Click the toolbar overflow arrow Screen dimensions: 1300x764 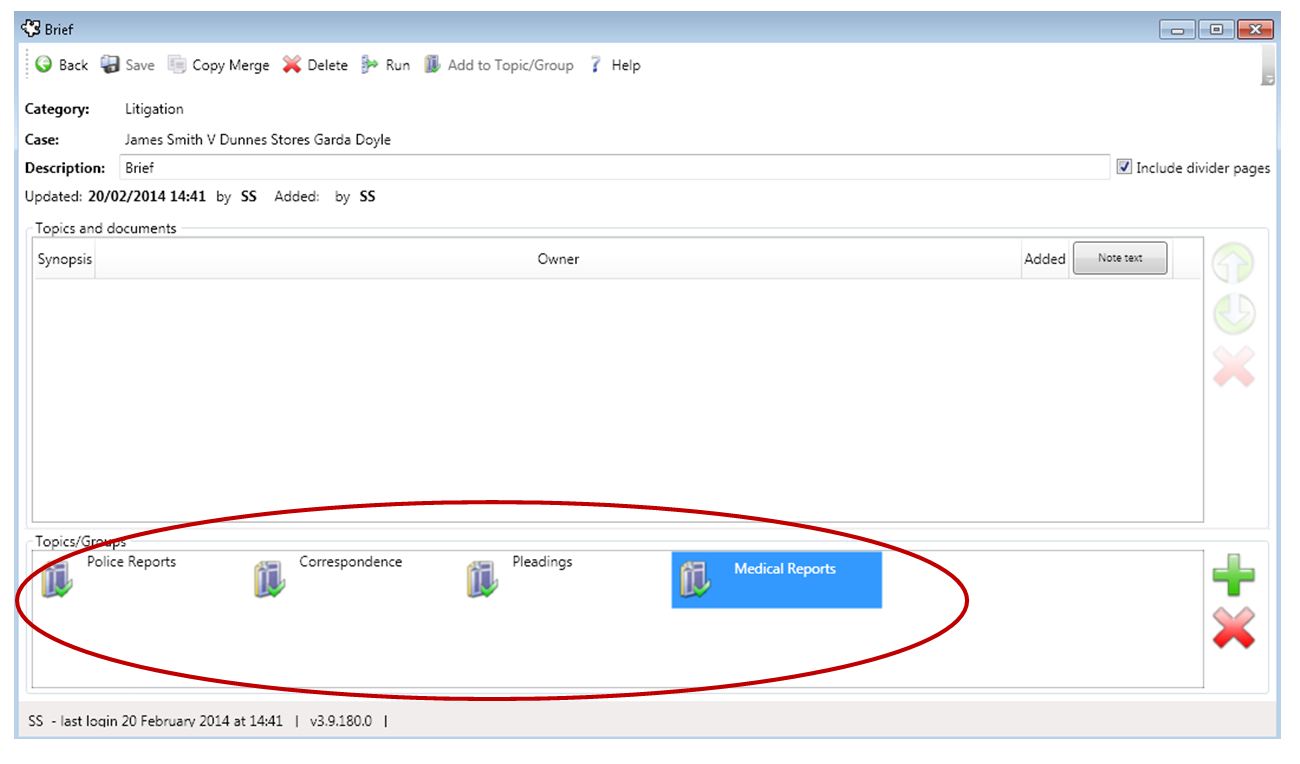(x=1268, y=79)
